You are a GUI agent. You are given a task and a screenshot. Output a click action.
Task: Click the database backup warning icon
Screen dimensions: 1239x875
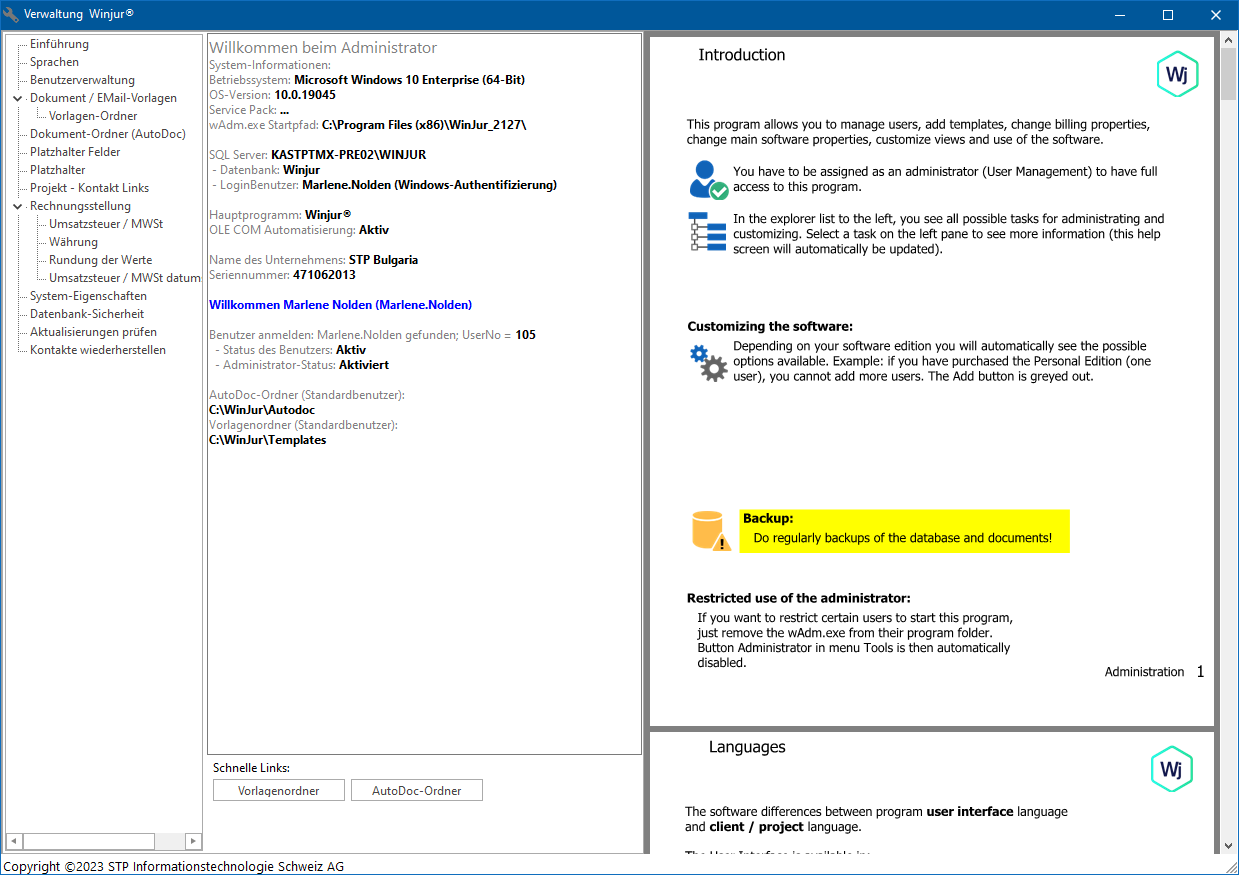click(x=711, y=531)
